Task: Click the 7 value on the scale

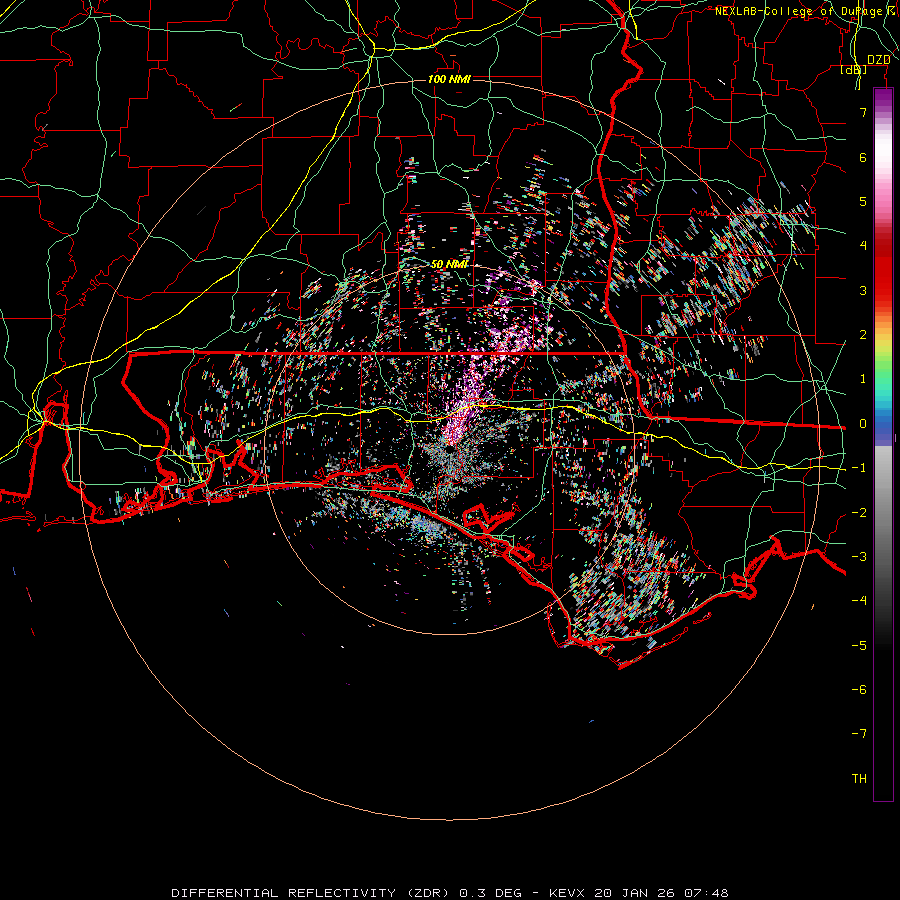Action: point(863,112)
